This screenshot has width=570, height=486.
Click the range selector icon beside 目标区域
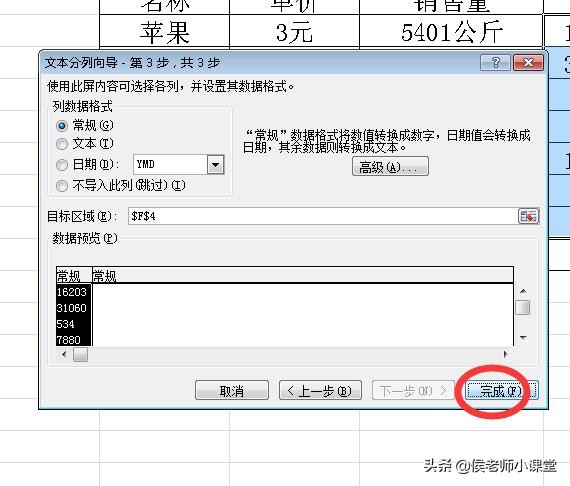(x=528, y=216)
